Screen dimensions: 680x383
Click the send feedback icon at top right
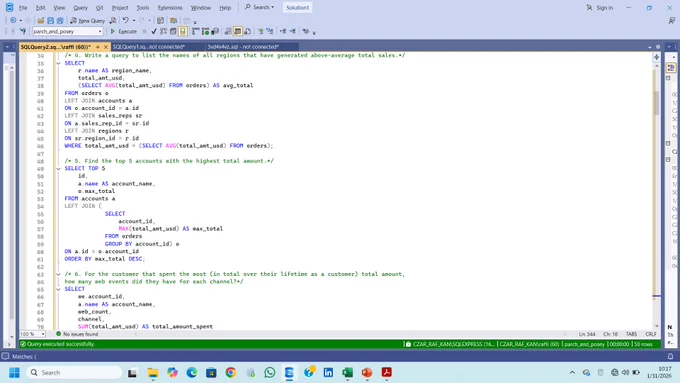(x=671, y=20)
